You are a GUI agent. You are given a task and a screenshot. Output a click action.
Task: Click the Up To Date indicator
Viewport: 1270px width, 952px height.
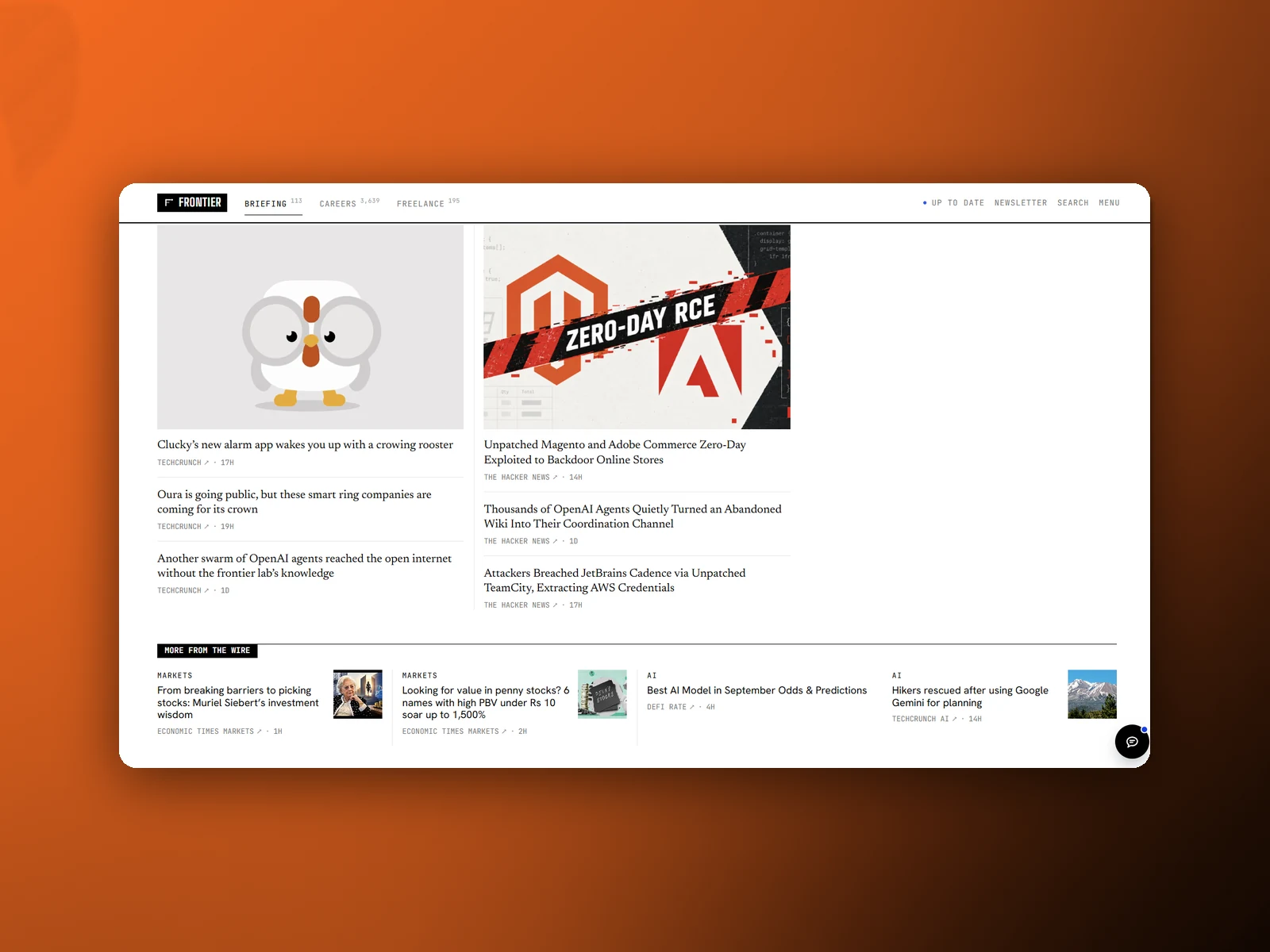[x=953, y=203]
